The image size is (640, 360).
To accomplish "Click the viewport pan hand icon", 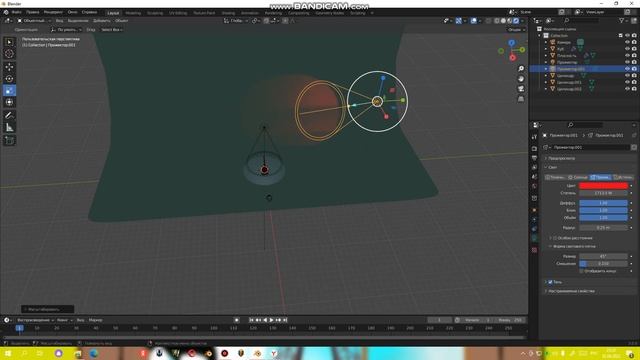I will (521, 79).
